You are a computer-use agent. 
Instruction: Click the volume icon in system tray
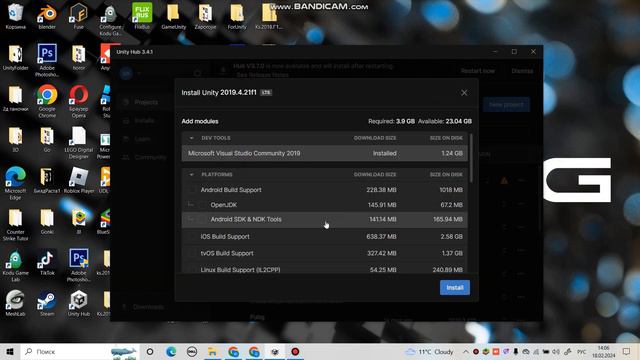pos(556,351)
